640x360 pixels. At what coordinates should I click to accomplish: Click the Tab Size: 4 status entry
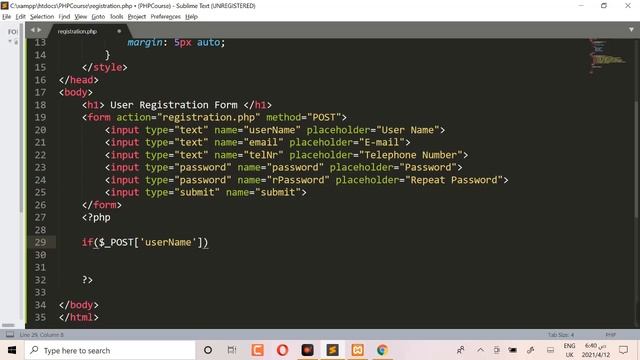[x=561, y=335]
